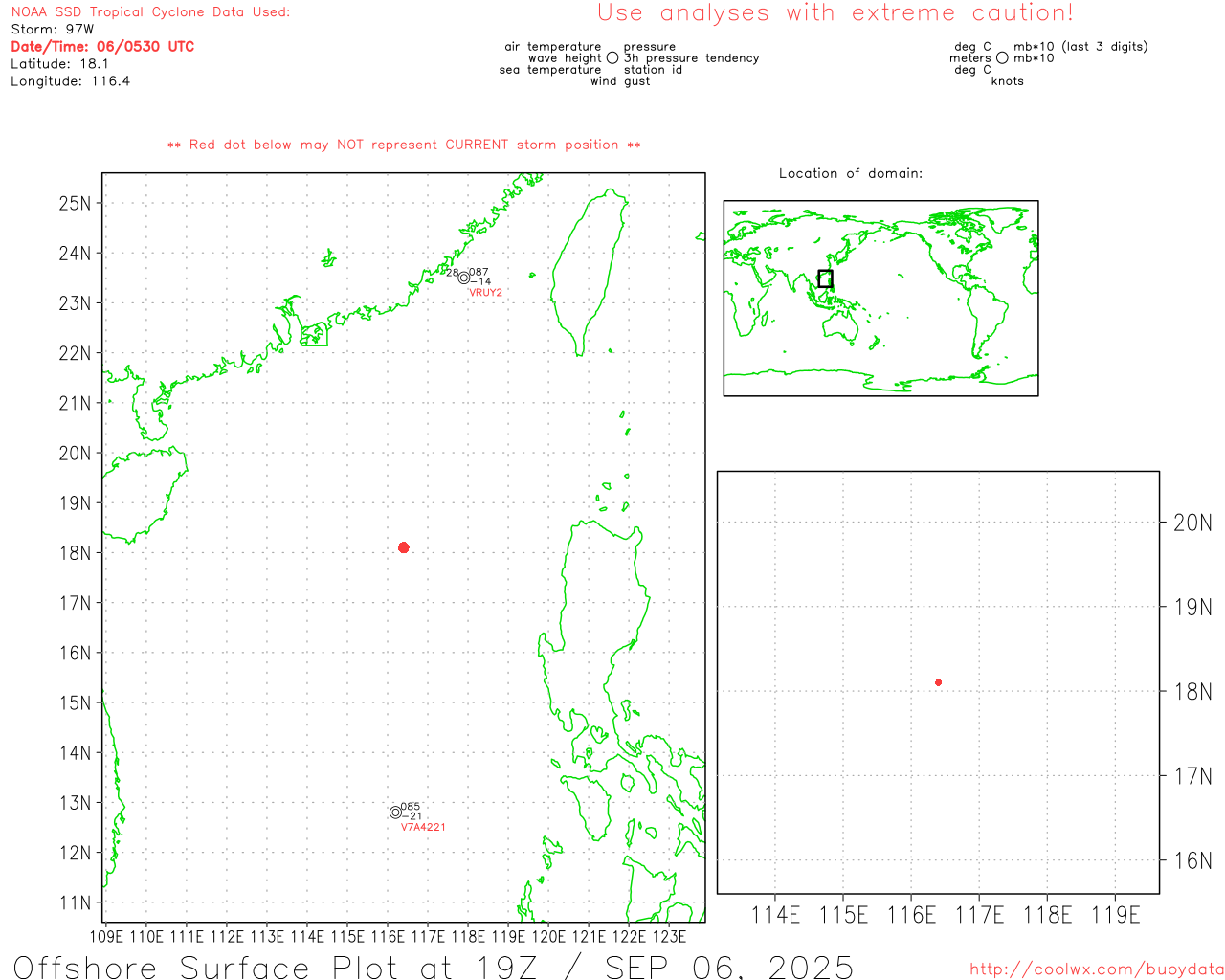
Task: Click the Offshore Surface Plot at 19Z title
Action: [434, 967]
